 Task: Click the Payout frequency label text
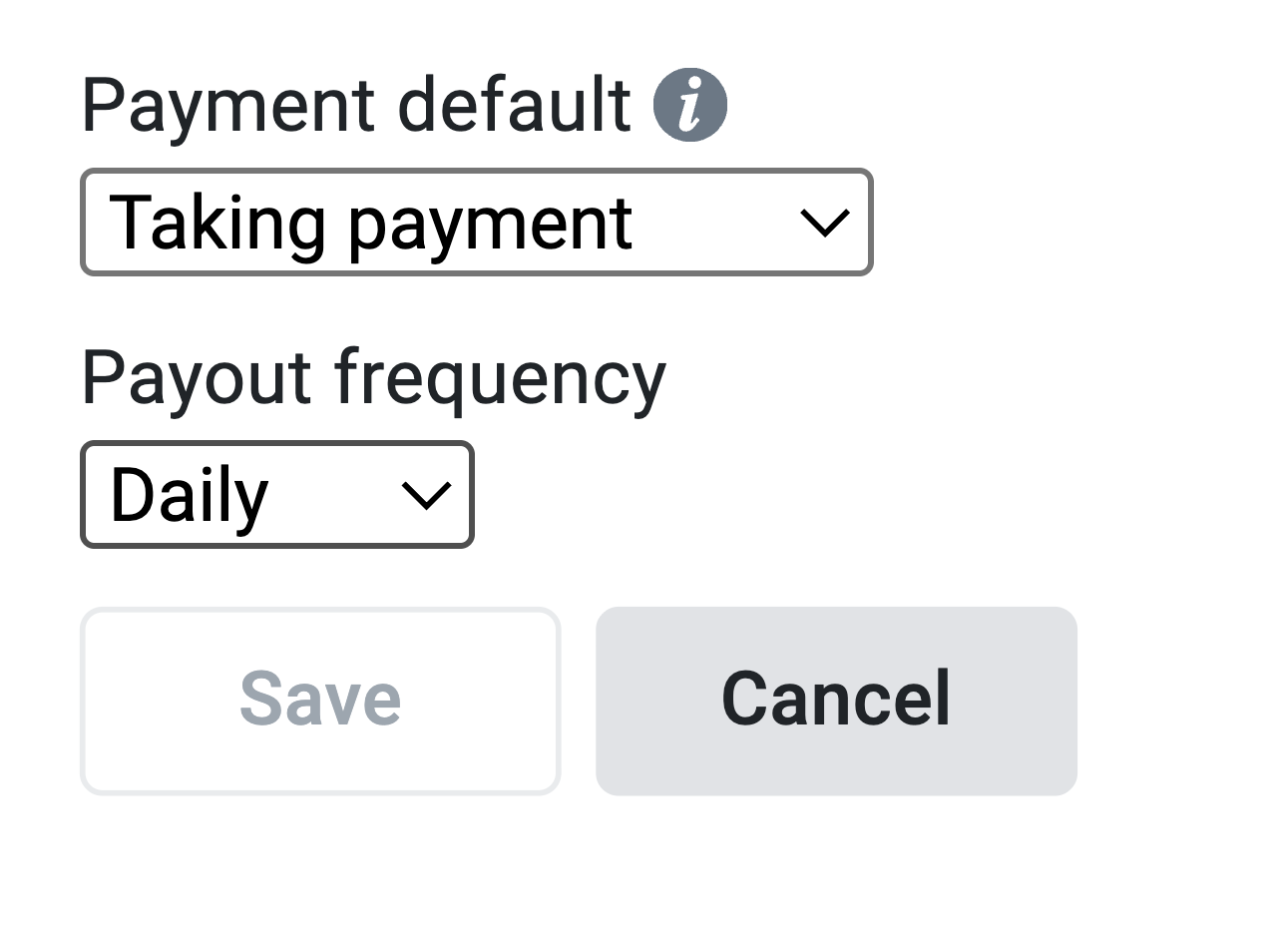point(374,379)
